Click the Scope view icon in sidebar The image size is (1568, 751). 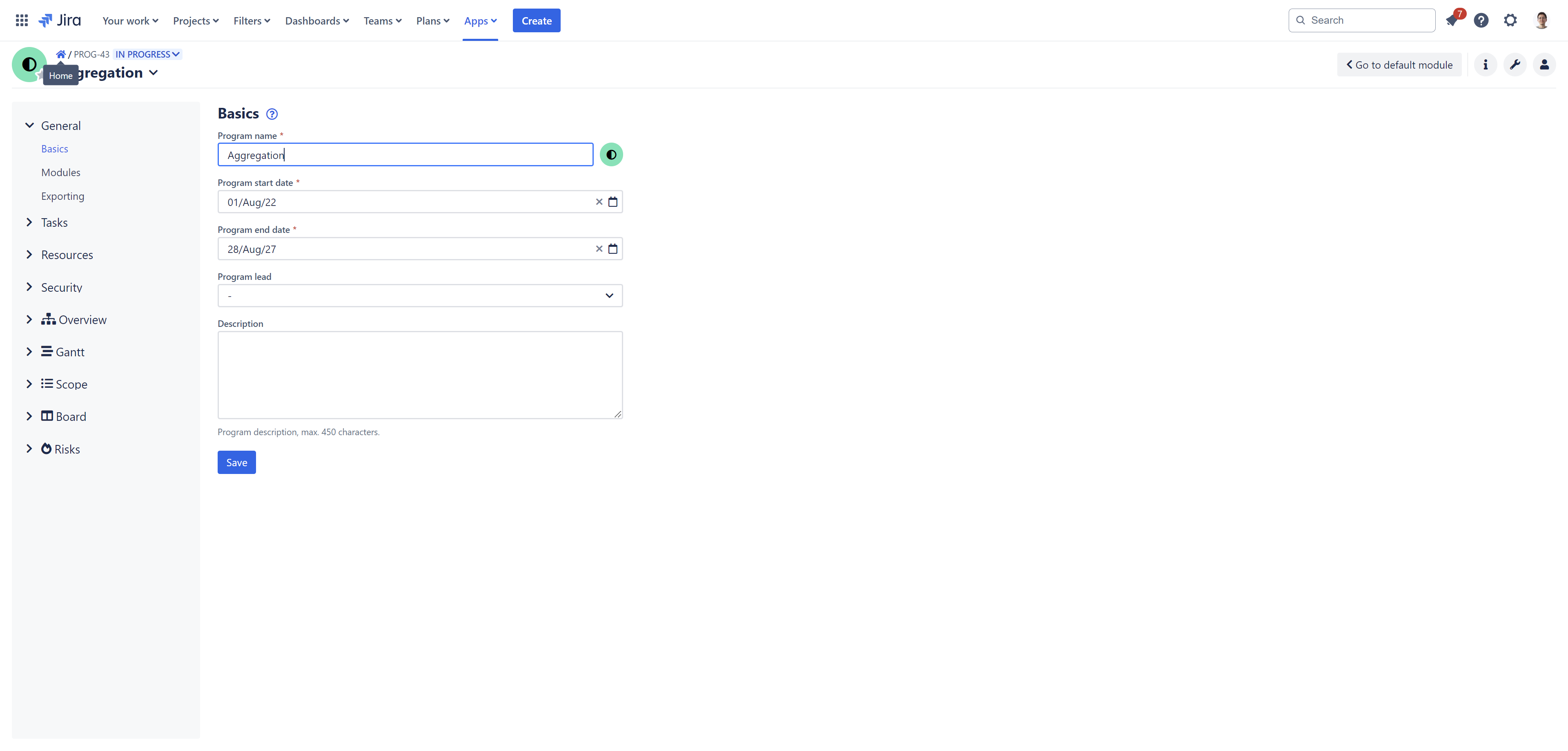47,384
